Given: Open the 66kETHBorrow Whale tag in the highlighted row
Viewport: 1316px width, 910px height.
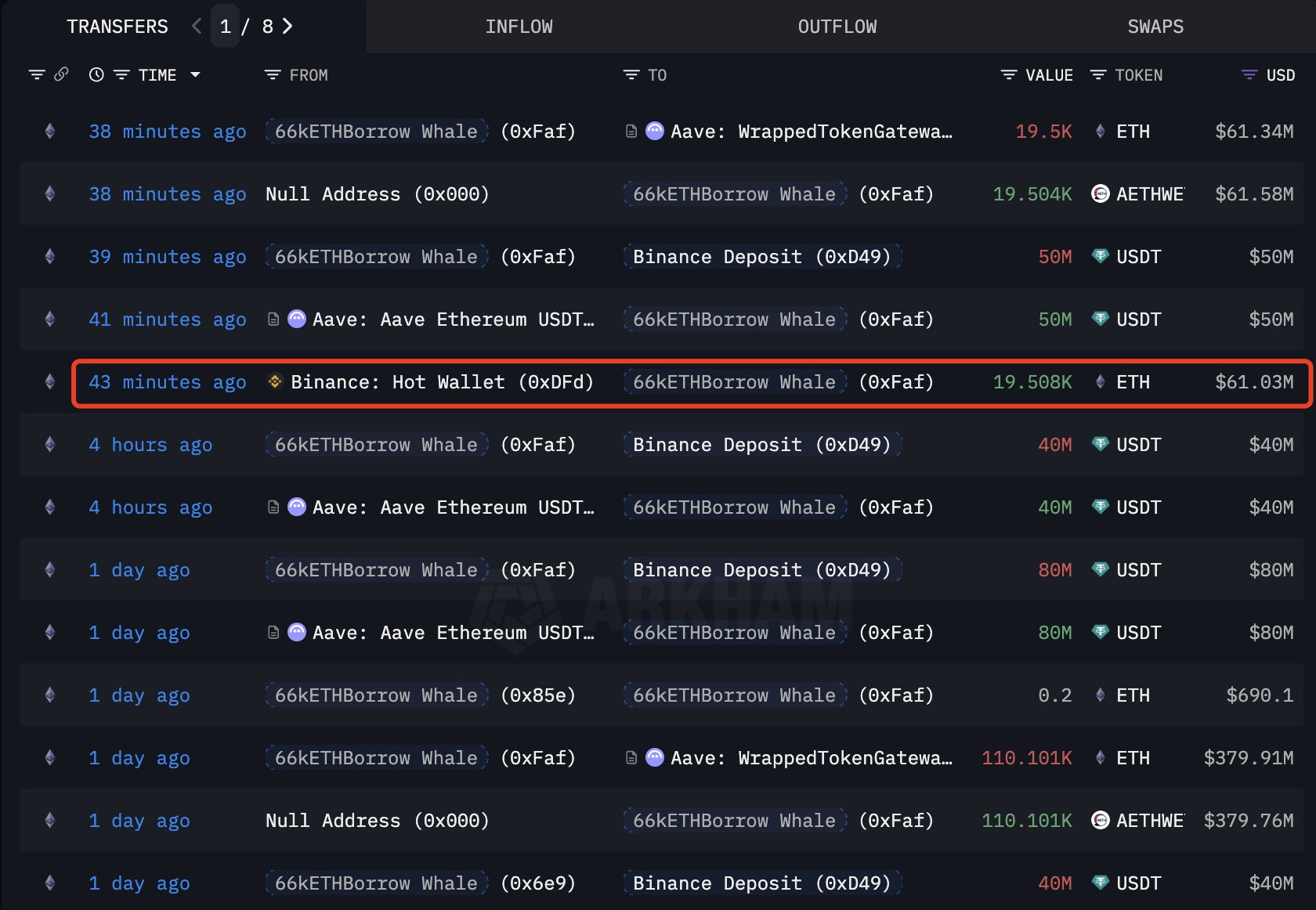Looking at the screenshot, I should [733, 382].
